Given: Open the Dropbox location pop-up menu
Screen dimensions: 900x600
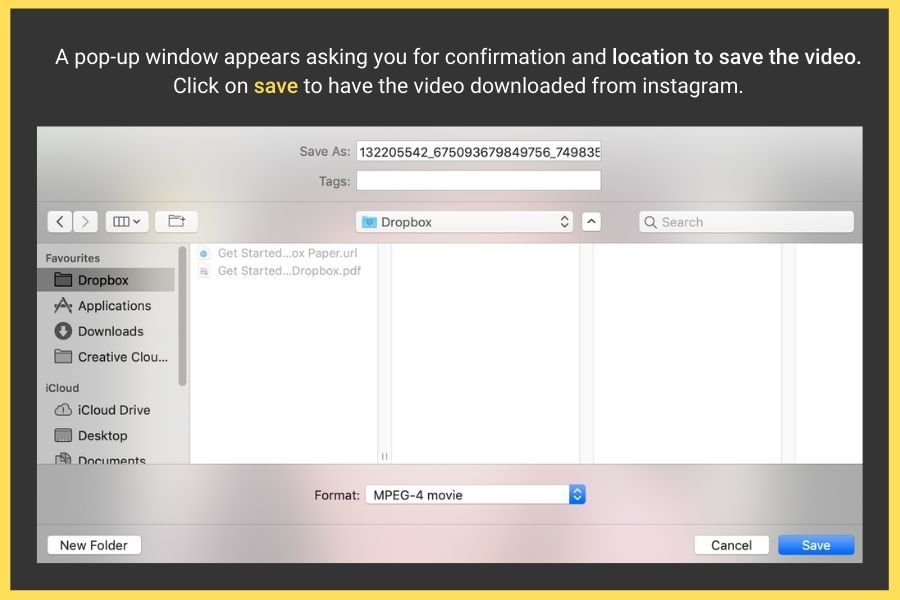Looking at the screenshot, I should [x=464, y=222].
